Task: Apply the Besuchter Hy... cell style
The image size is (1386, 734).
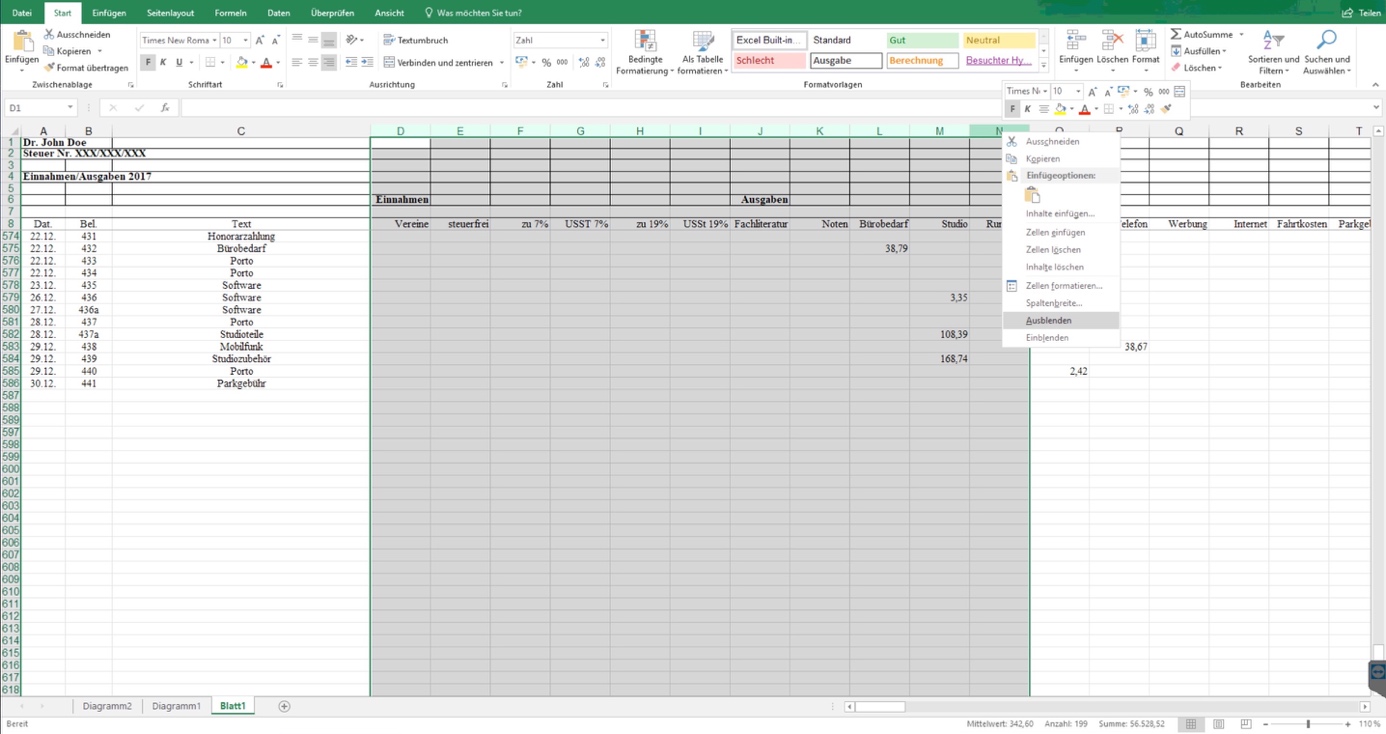Action: tap(999, 60)
